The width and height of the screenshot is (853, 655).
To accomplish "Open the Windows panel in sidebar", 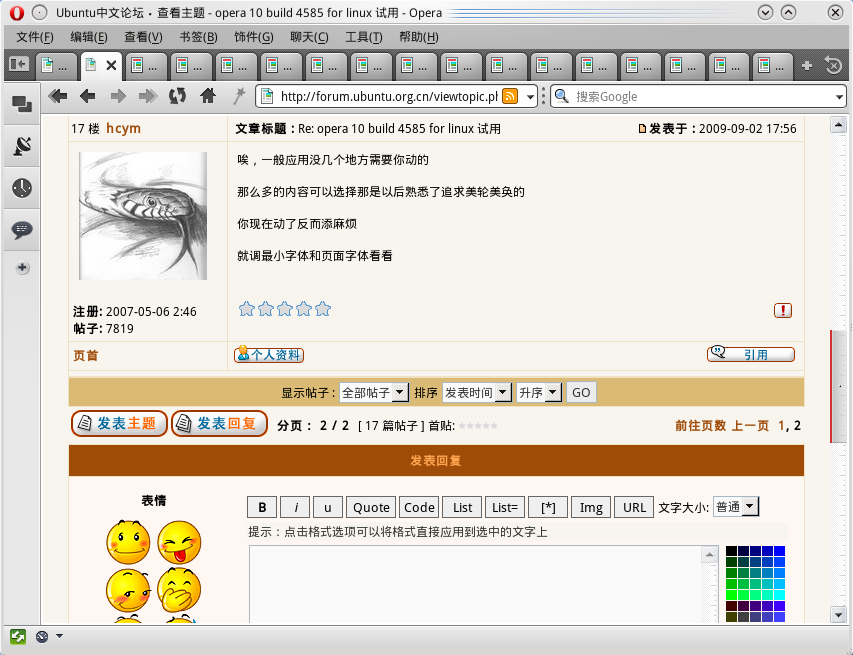I will coord(22,103).
